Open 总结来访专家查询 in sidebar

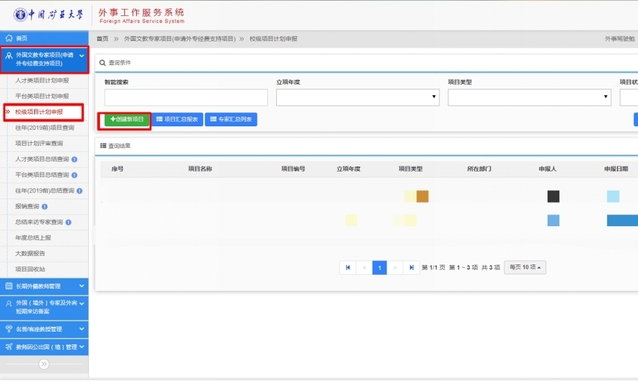pos(39,222)
